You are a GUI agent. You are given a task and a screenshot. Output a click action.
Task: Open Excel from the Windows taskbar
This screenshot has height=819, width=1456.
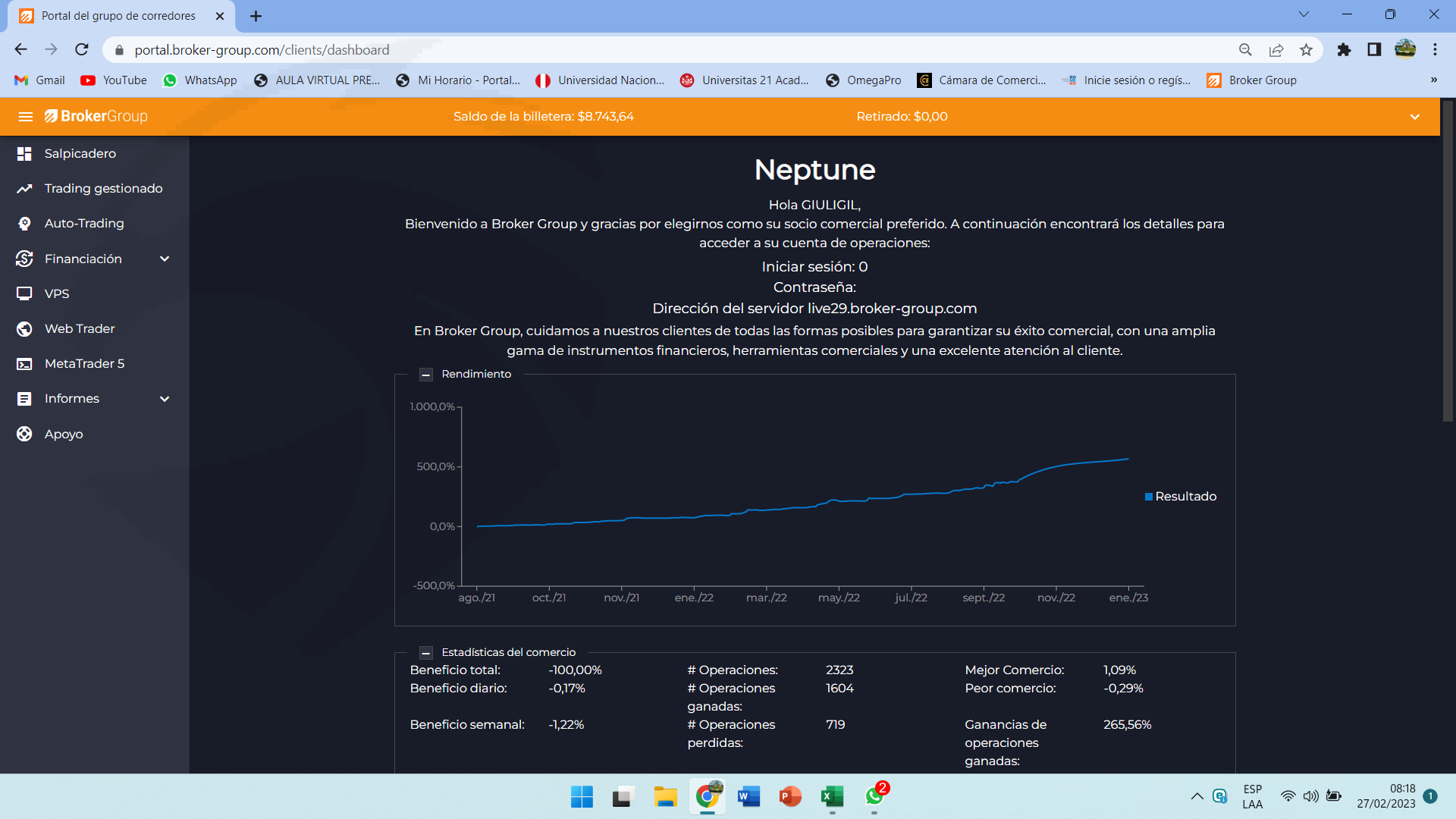[832, 797]
